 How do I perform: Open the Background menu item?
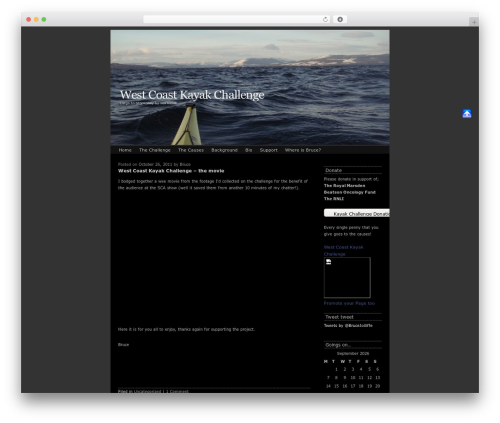coord(224,150)
